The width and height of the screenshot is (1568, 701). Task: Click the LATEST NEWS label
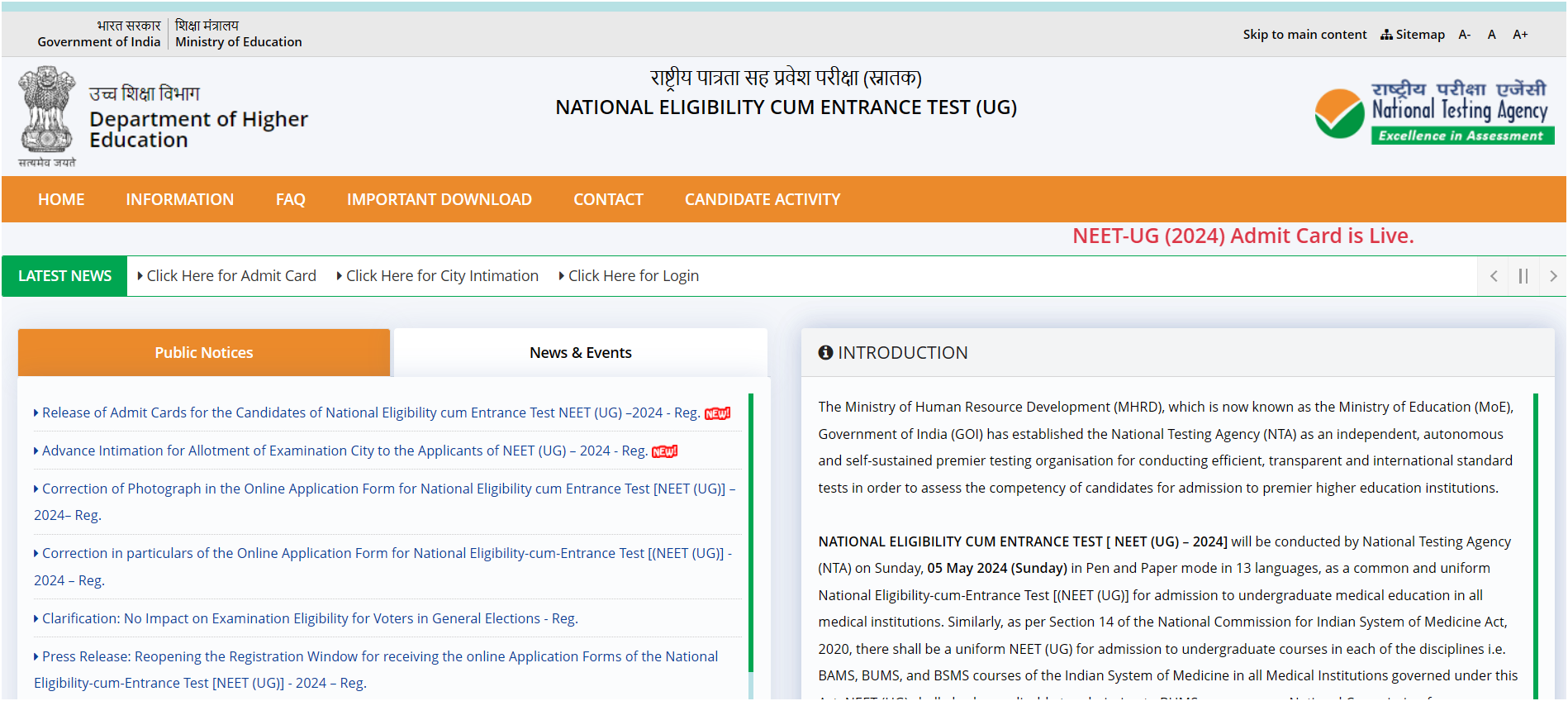tap(64, 276)
